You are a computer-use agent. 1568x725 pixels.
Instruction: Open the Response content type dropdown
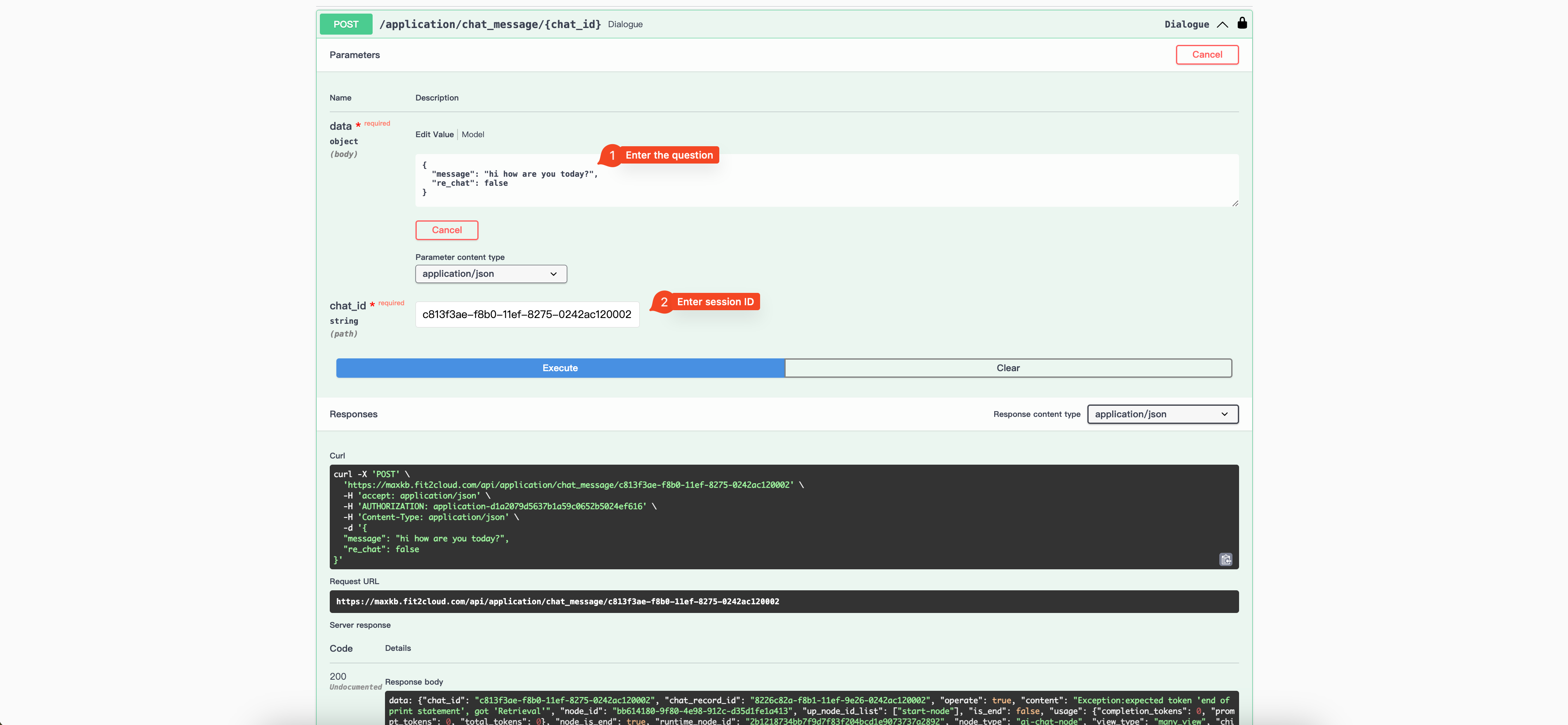[x=1163, y=414]
